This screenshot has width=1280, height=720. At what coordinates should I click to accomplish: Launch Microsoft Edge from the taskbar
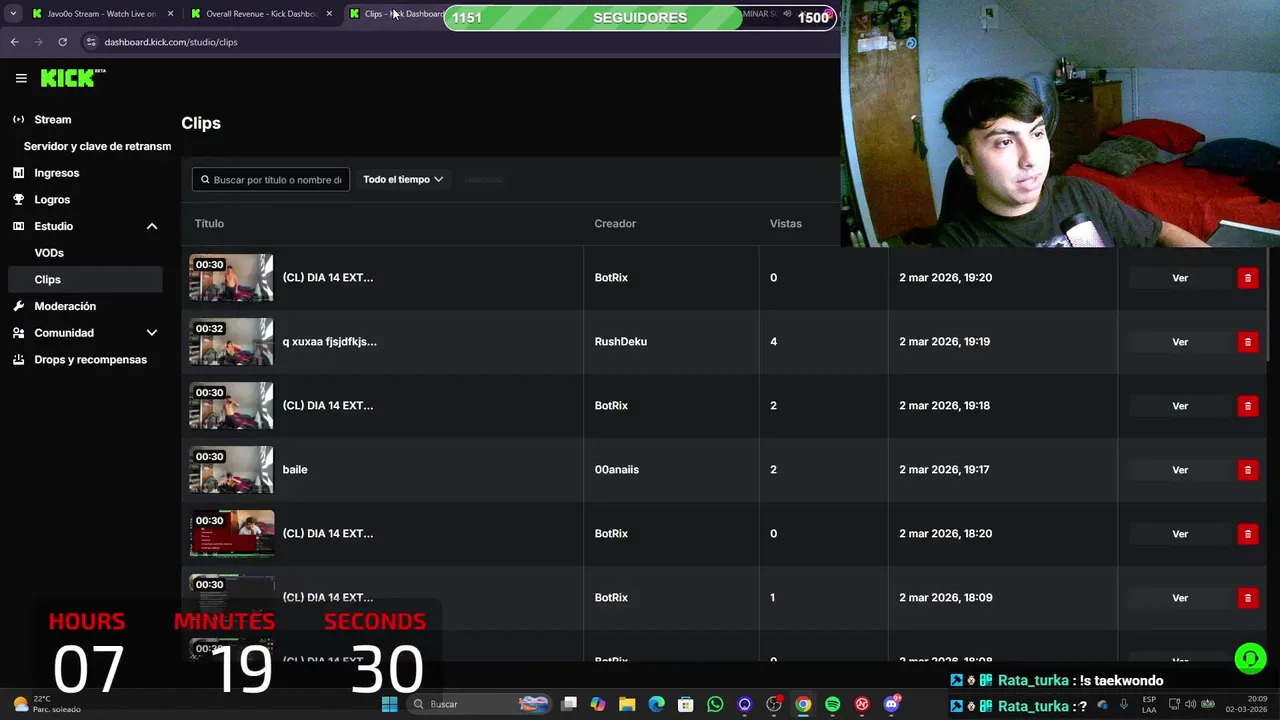click(x=656, y=704)
